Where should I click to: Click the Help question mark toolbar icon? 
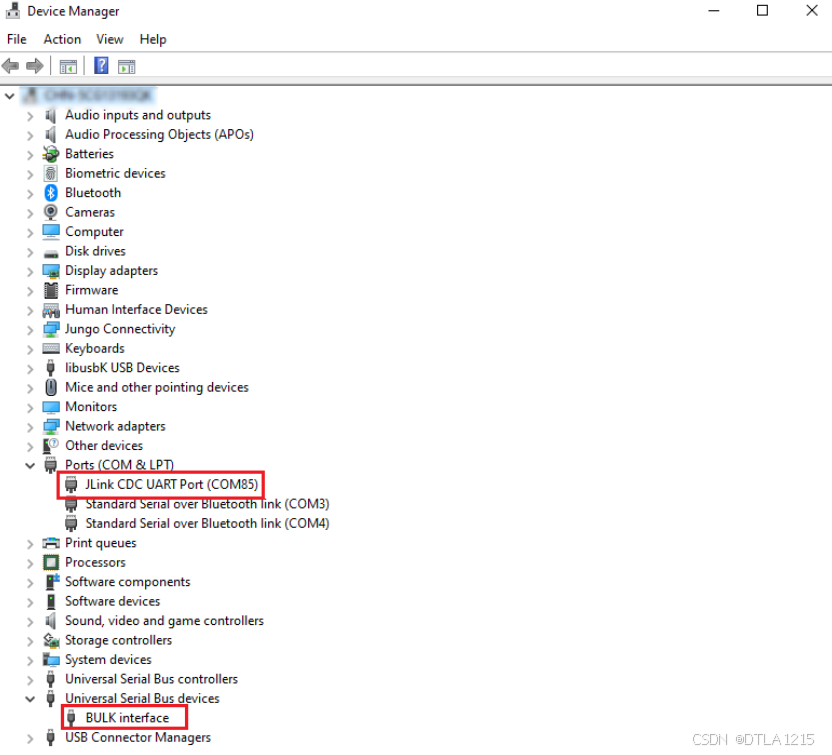tap(100, 66)
